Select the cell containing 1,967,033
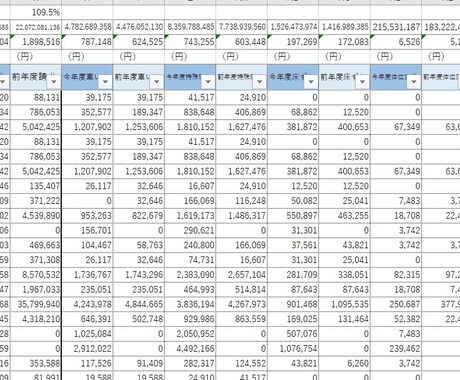The height and width of the screenshot is (380, 460). point(36,289)
